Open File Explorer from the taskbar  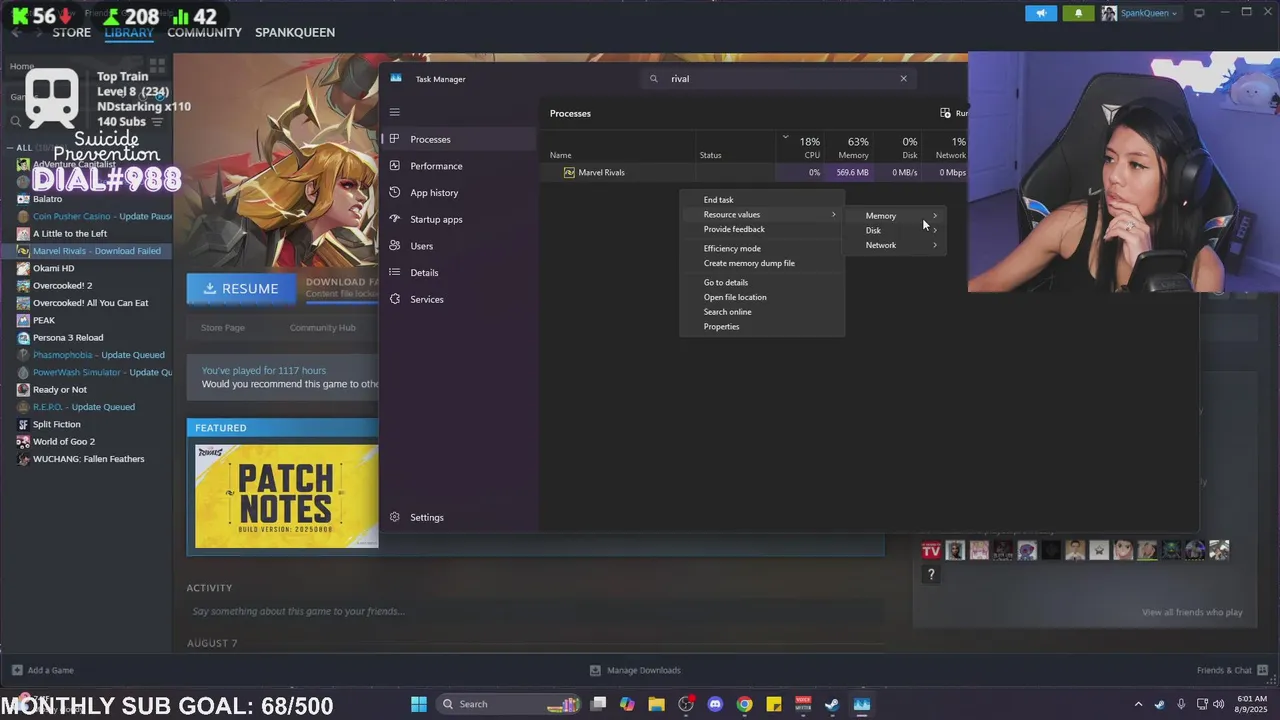coord(656,704)
